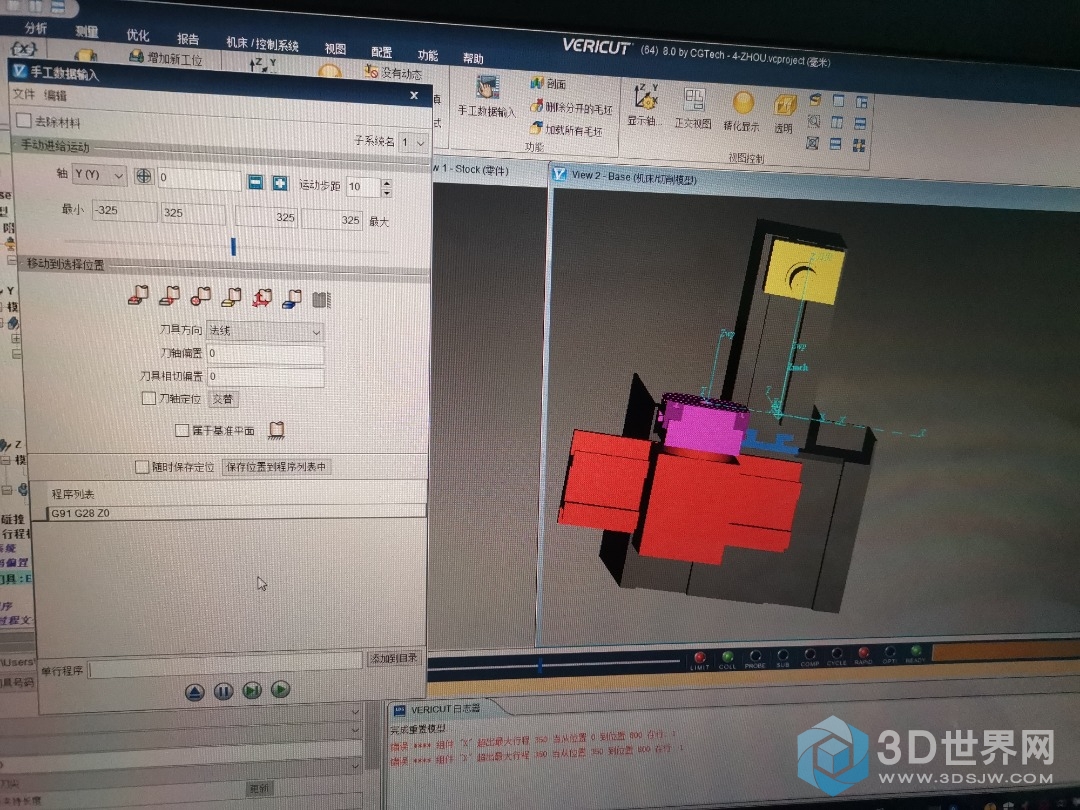Click the eject-shaped reset playback button

pos(194,692)
